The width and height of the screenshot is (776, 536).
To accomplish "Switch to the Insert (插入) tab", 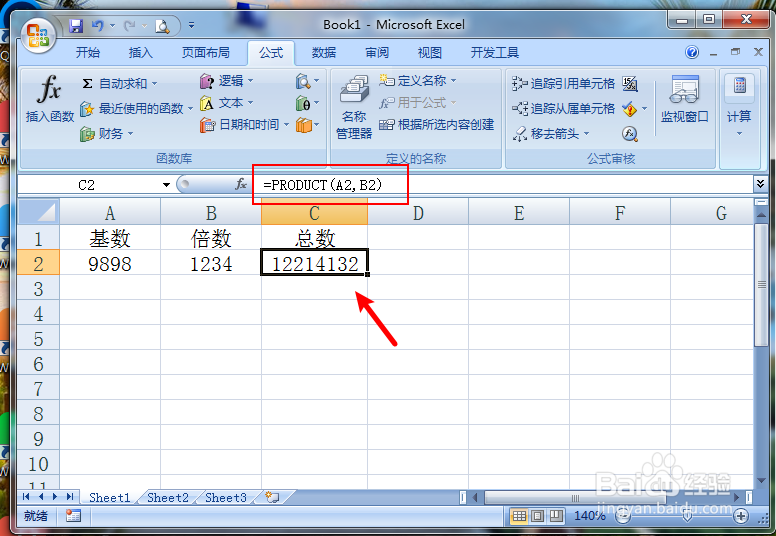I will tap(141, 52).
